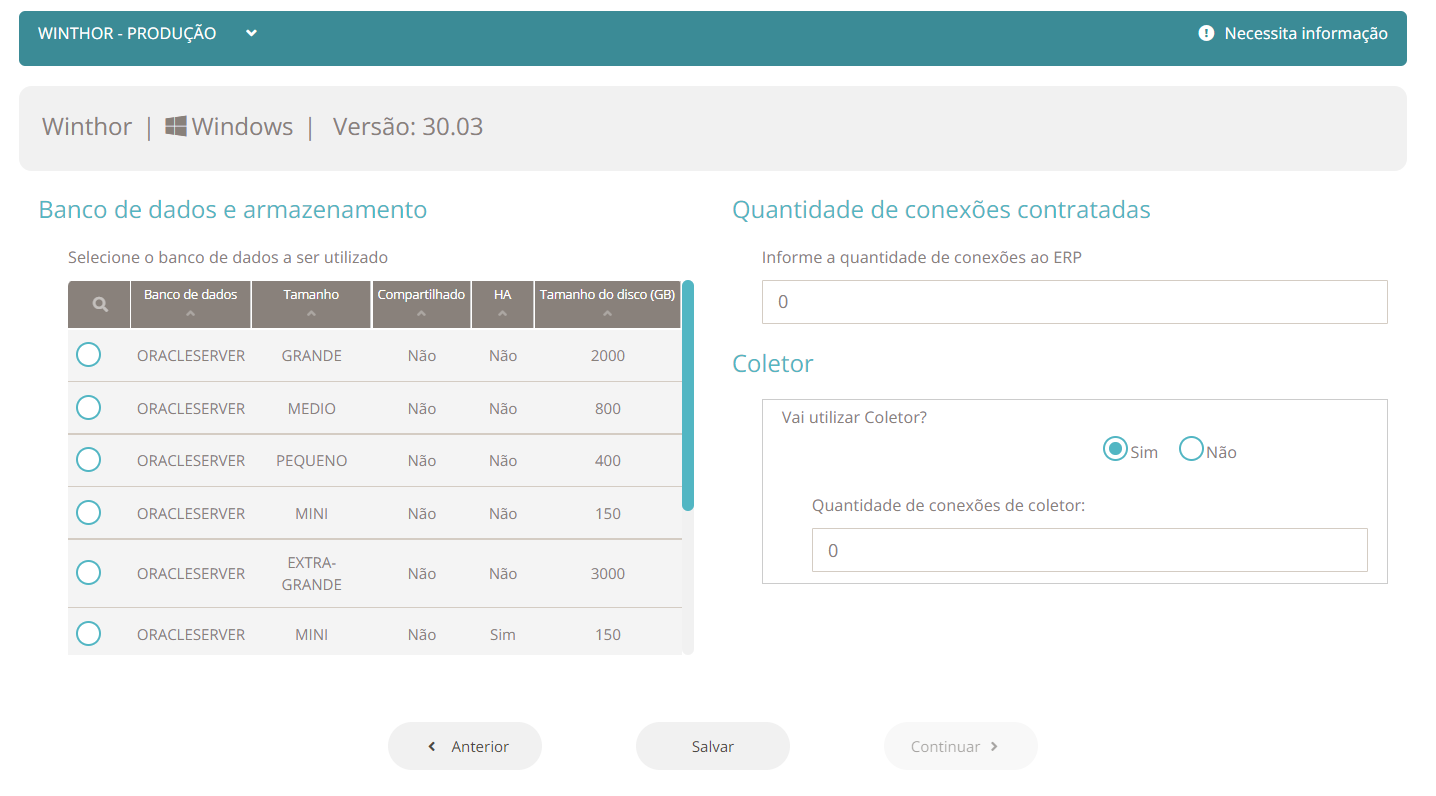Click the Versão: 30.03 text
Screen dimensions: 1436x796
click(408, 127)
